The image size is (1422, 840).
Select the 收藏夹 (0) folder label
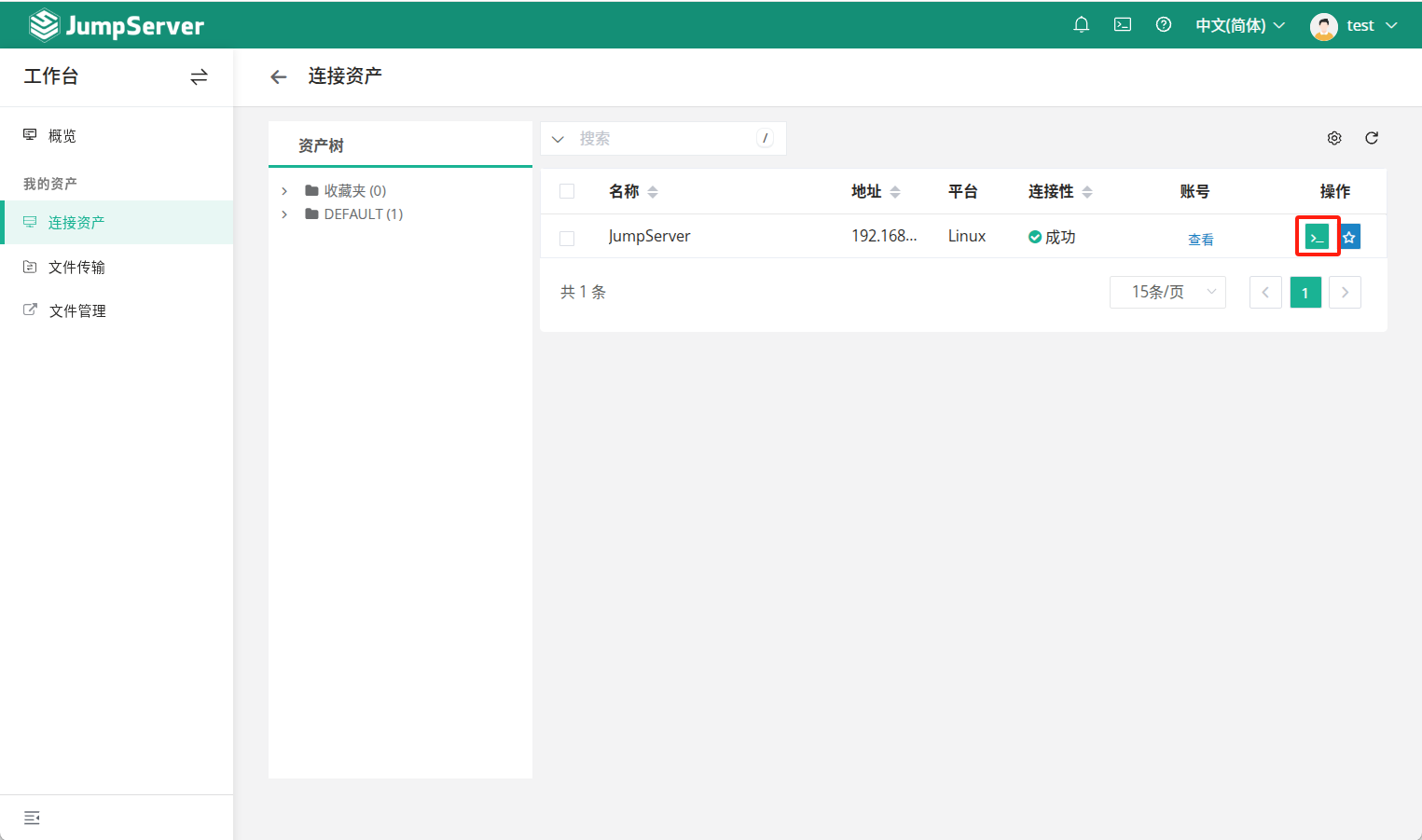(355, 191)
